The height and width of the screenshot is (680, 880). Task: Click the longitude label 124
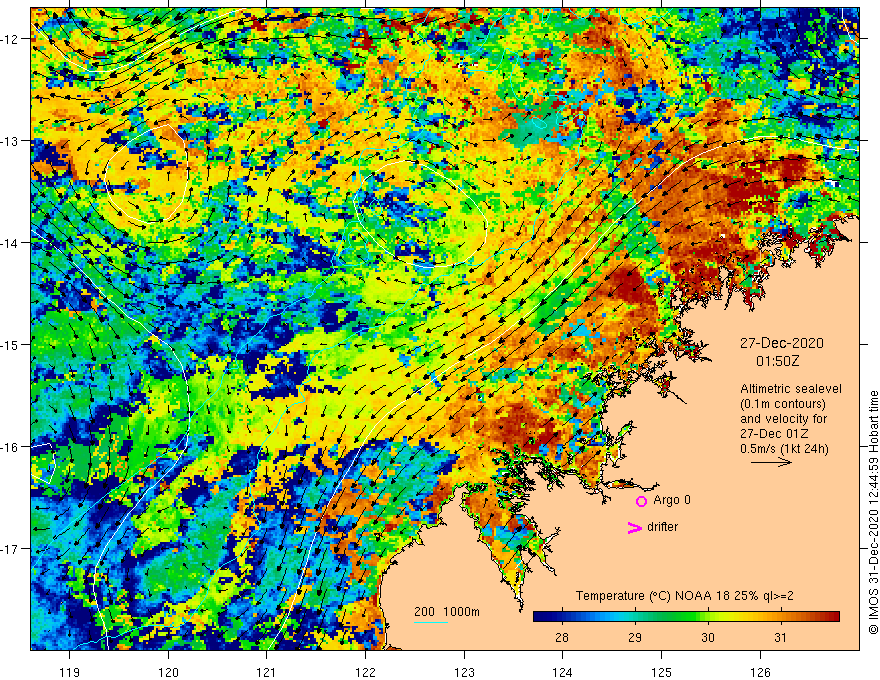coord(562,672)
